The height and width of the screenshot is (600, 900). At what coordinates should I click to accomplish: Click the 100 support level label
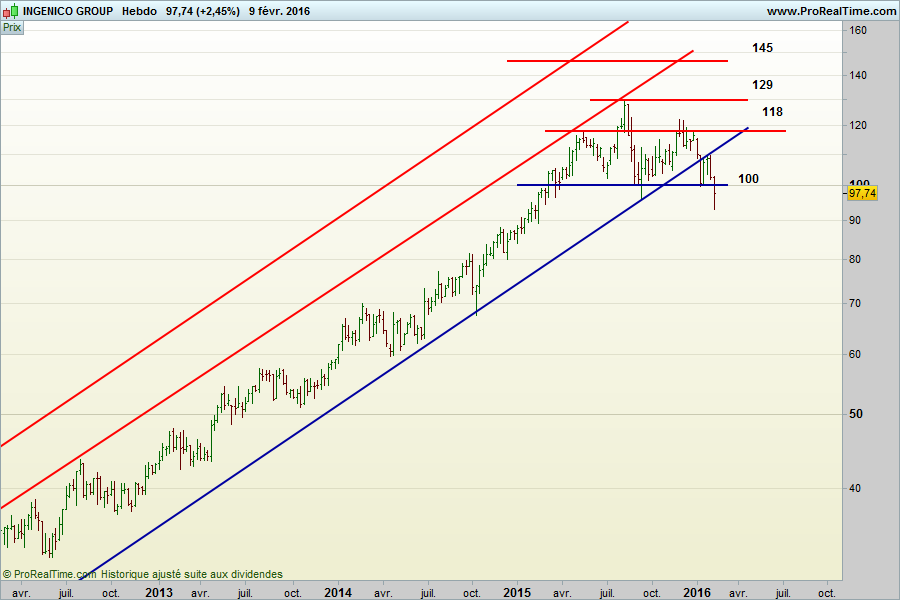748,179
